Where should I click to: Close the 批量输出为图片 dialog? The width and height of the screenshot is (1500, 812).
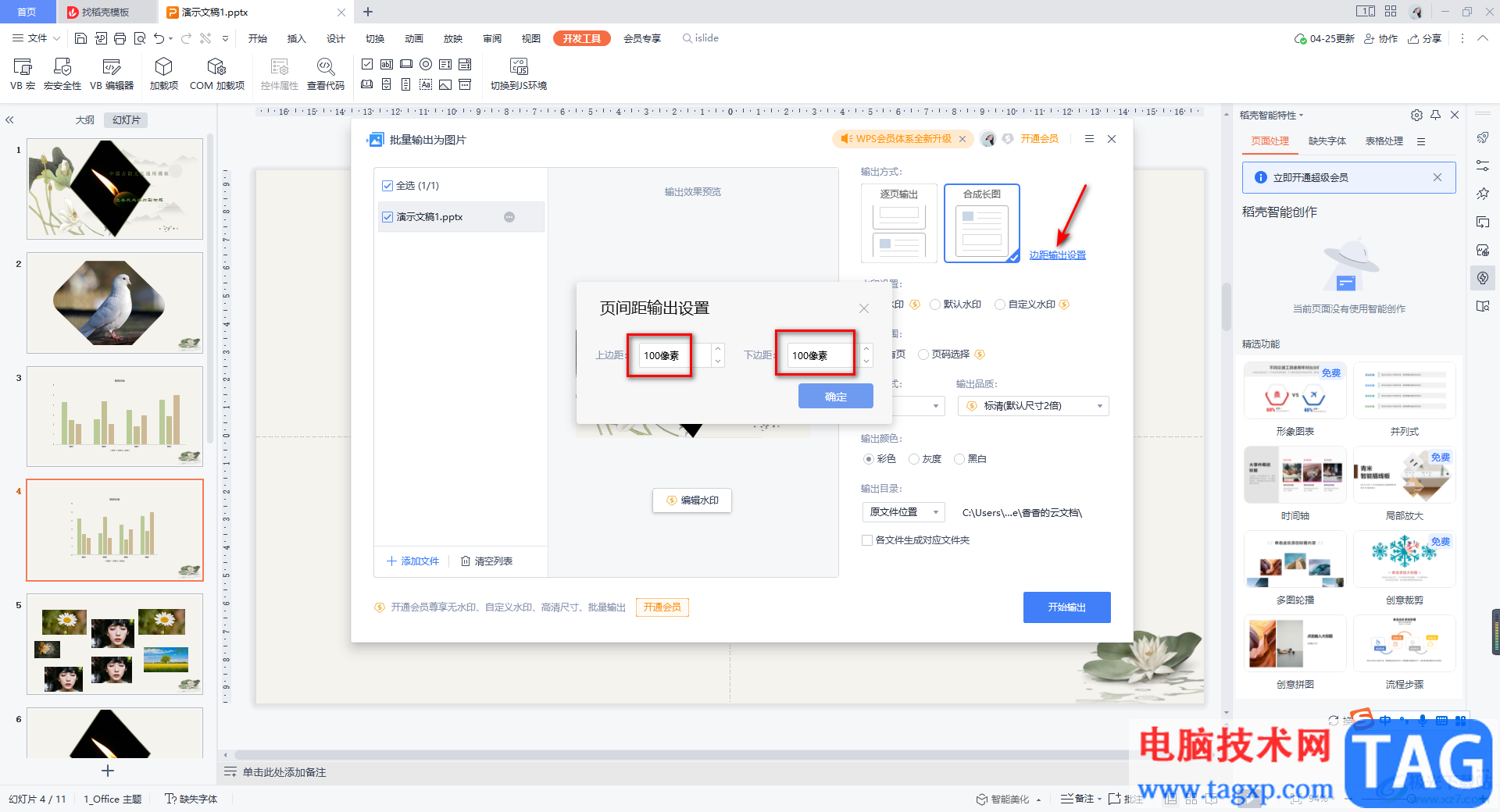(1112, 139)
